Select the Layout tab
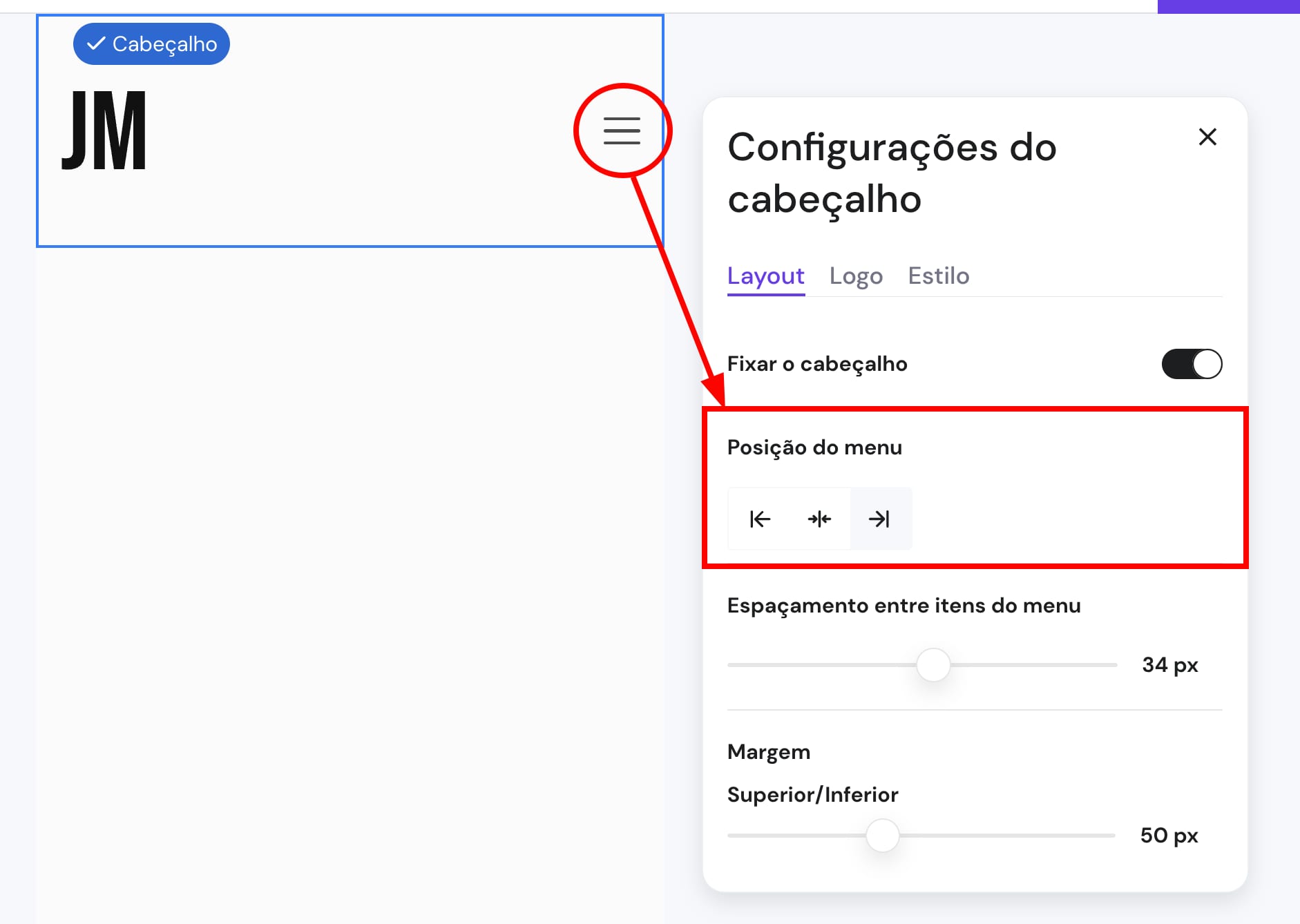This screenshot has width=1300, height=924. point(765,276)
